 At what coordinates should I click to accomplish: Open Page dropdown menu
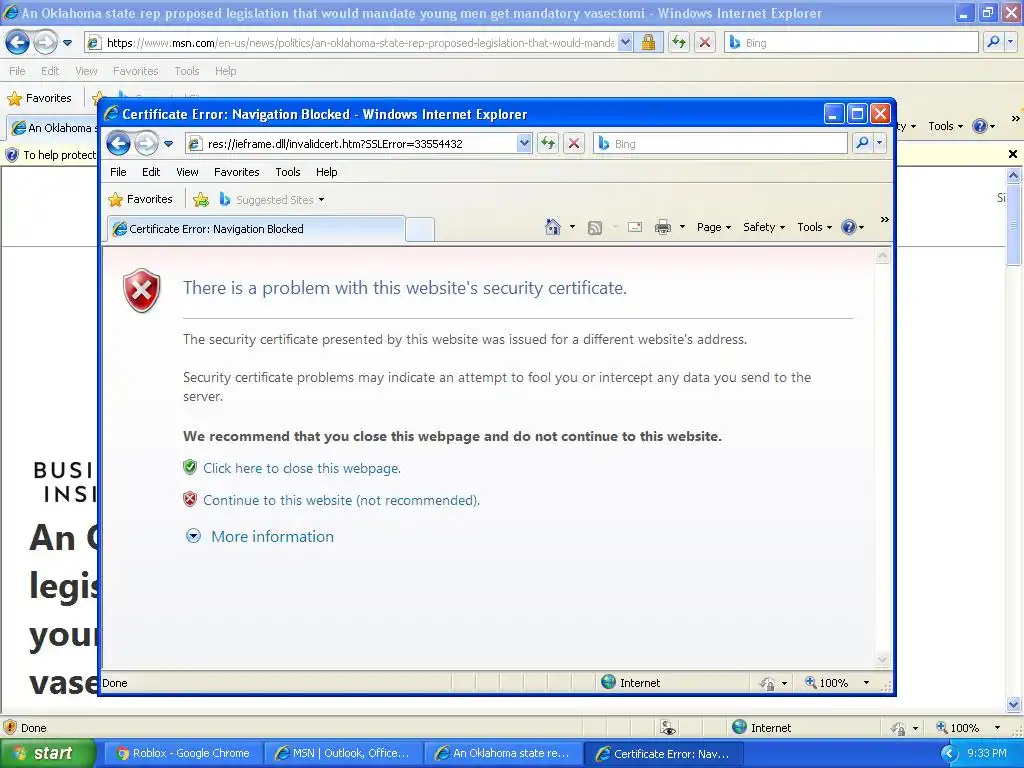pyautogui.click(x=714, y=227)
